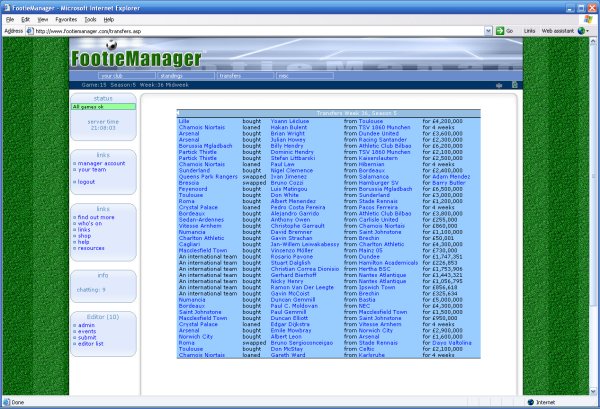
Task: Open the 'admin' editor link
Action: click(86, 325)
